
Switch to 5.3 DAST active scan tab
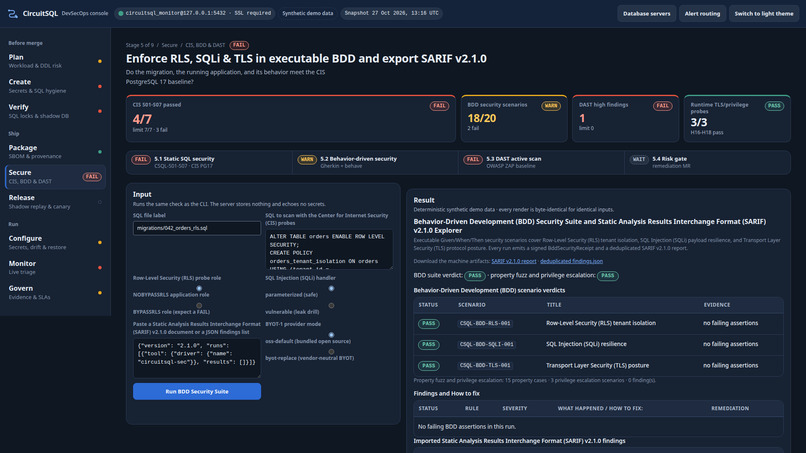click(x=541, y=162)
